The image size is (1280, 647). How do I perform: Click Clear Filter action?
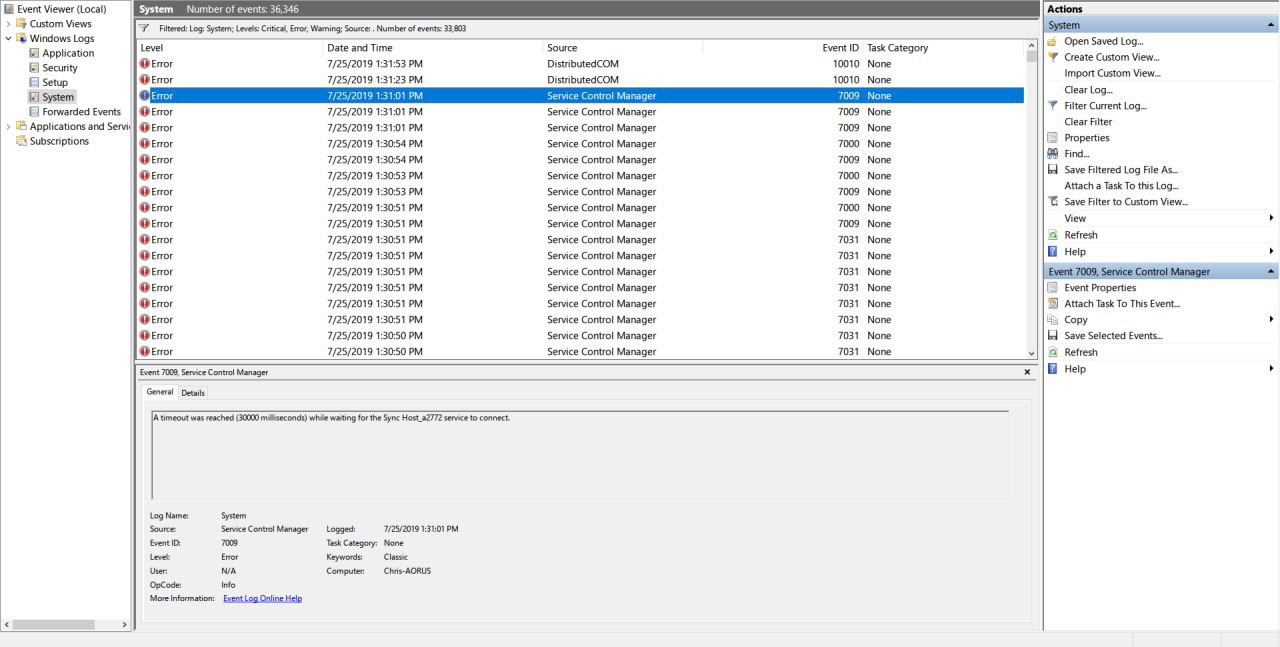coord(1088,121)
